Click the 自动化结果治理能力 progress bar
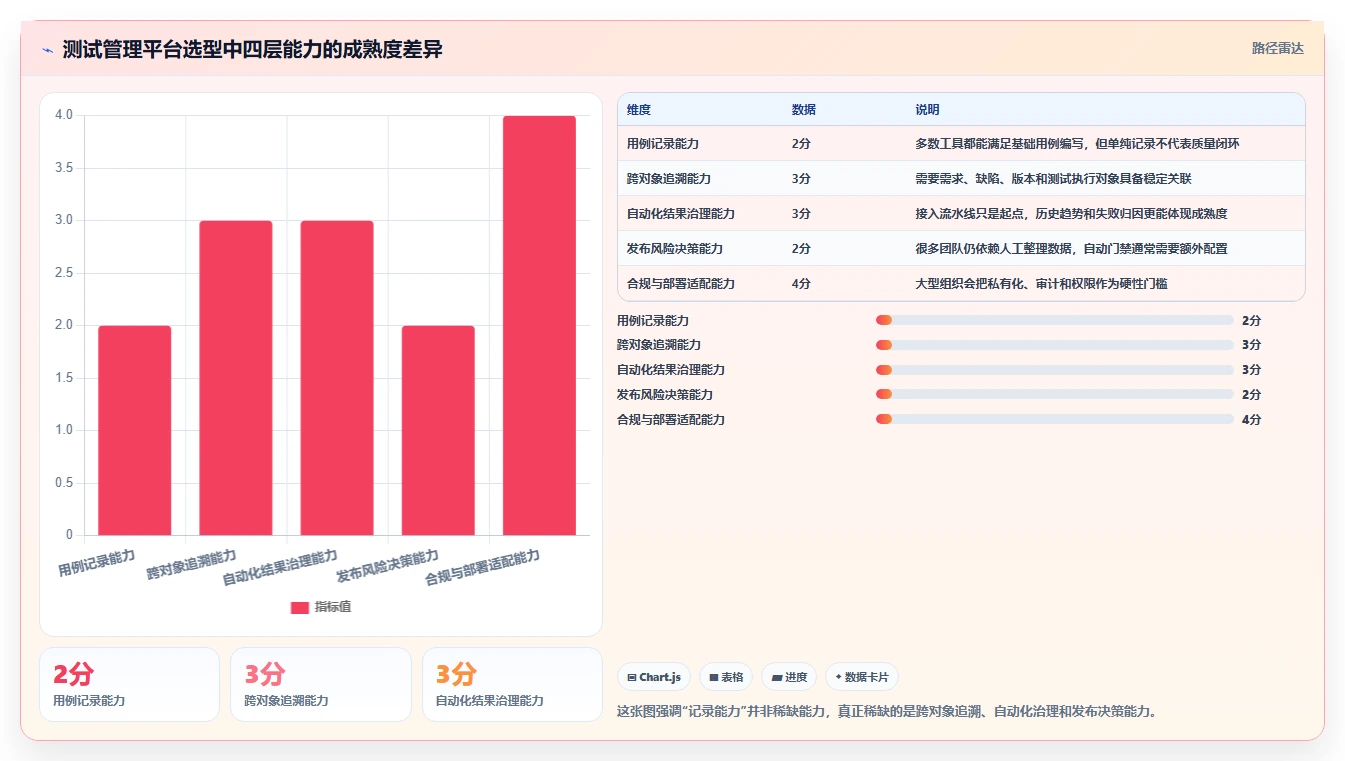 pos(1054,370)
